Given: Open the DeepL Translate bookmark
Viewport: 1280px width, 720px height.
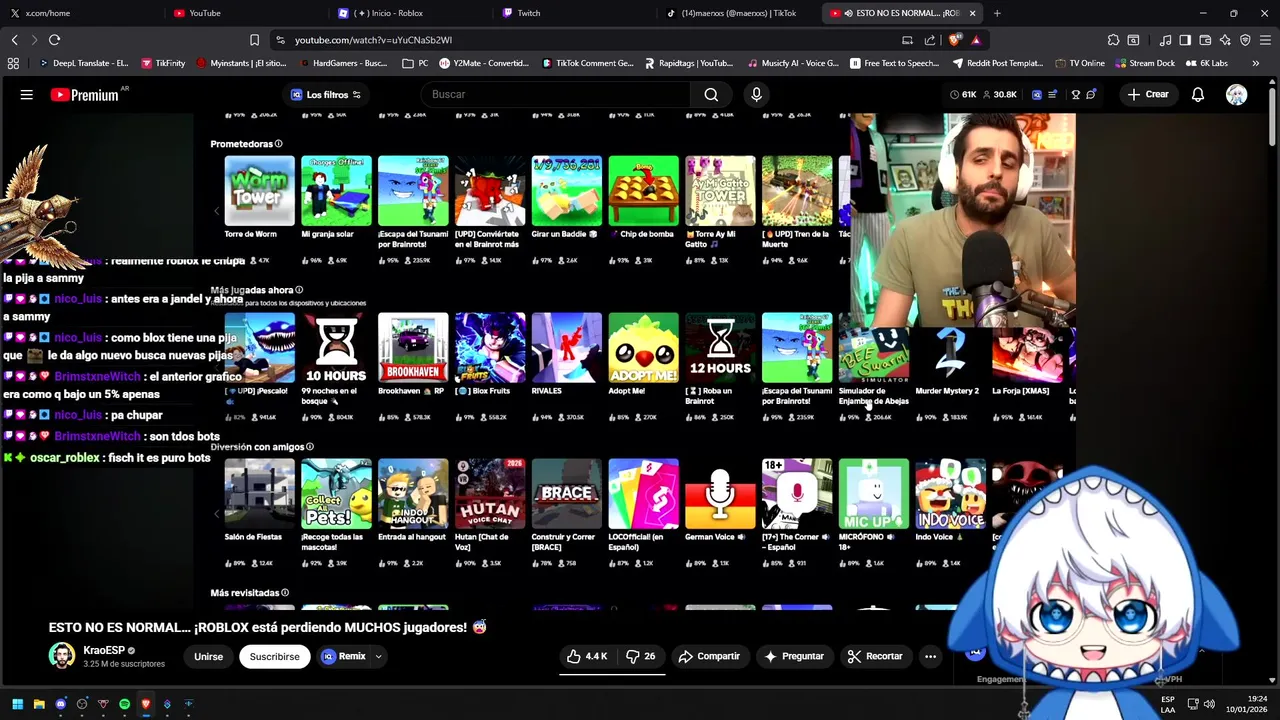Looking at the screenshot, I should pos(84,63).
